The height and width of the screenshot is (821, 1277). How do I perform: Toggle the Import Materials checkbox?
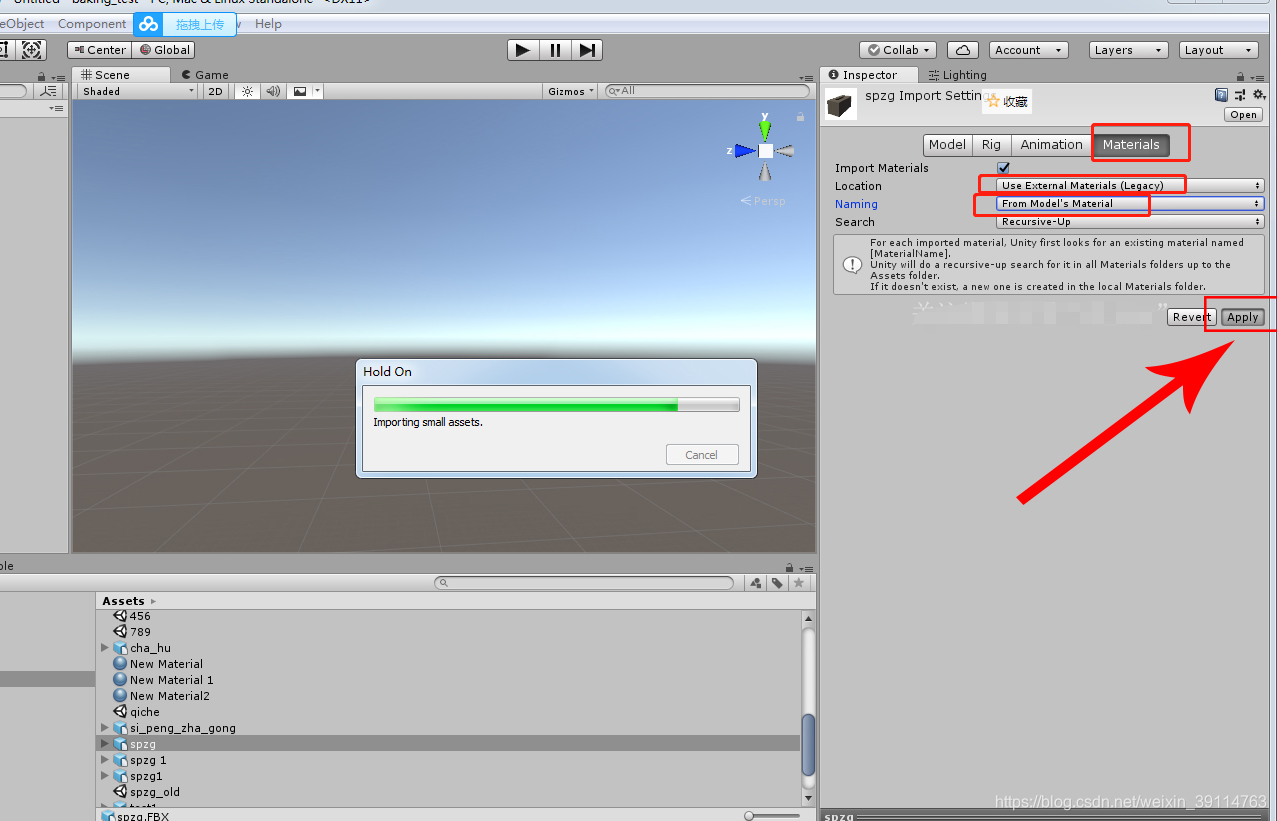(x=1003, y=167)
